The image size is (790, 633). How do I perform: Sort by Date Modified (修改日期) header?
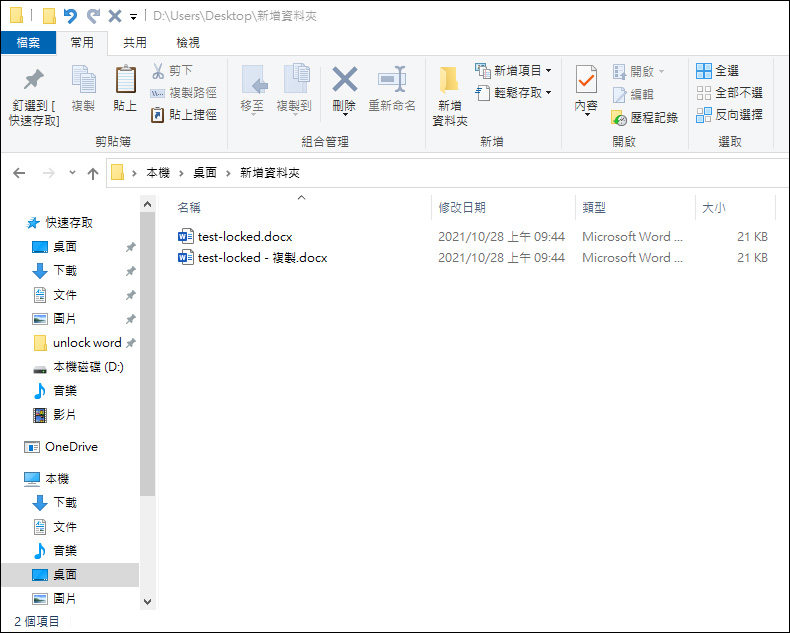503,208
